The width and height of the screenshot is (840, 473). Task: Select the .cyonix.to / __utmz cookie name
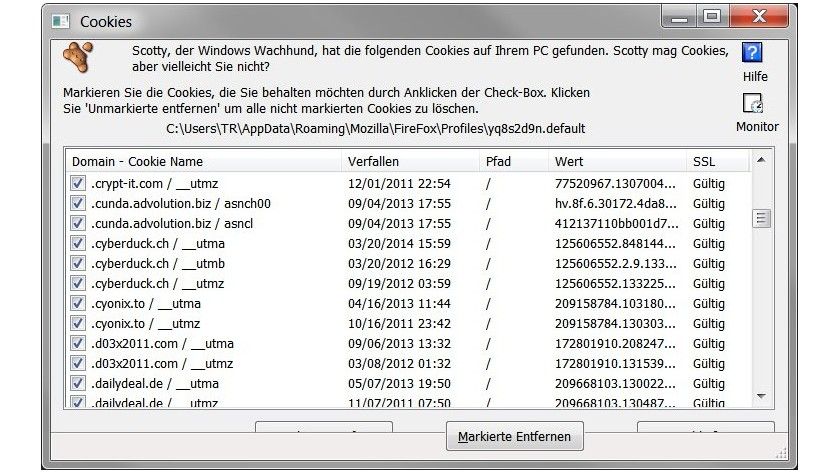tap(145, 323)
